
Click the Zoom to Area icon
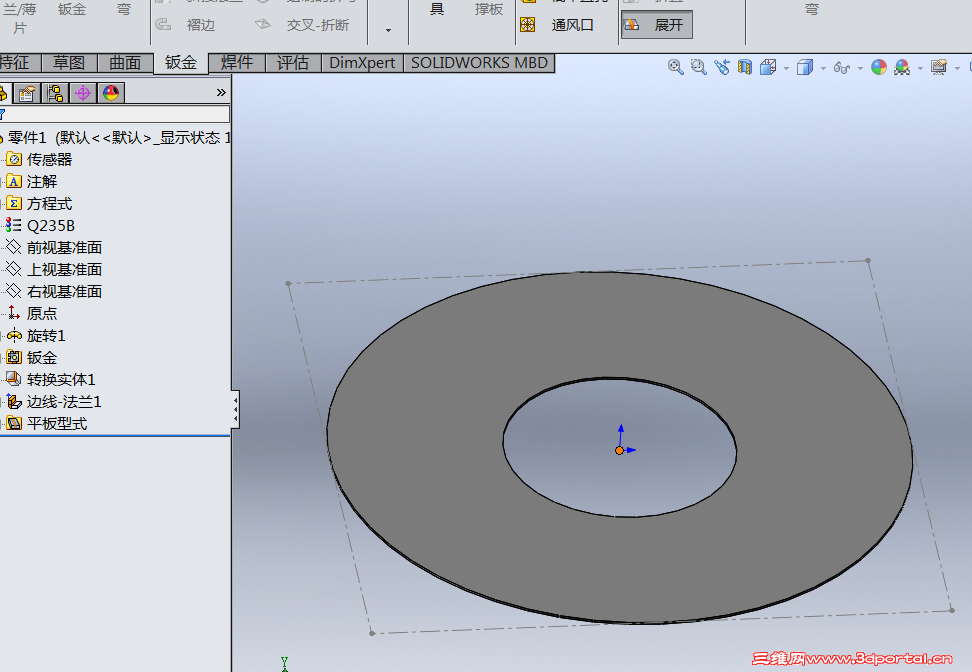pos(698,67)
